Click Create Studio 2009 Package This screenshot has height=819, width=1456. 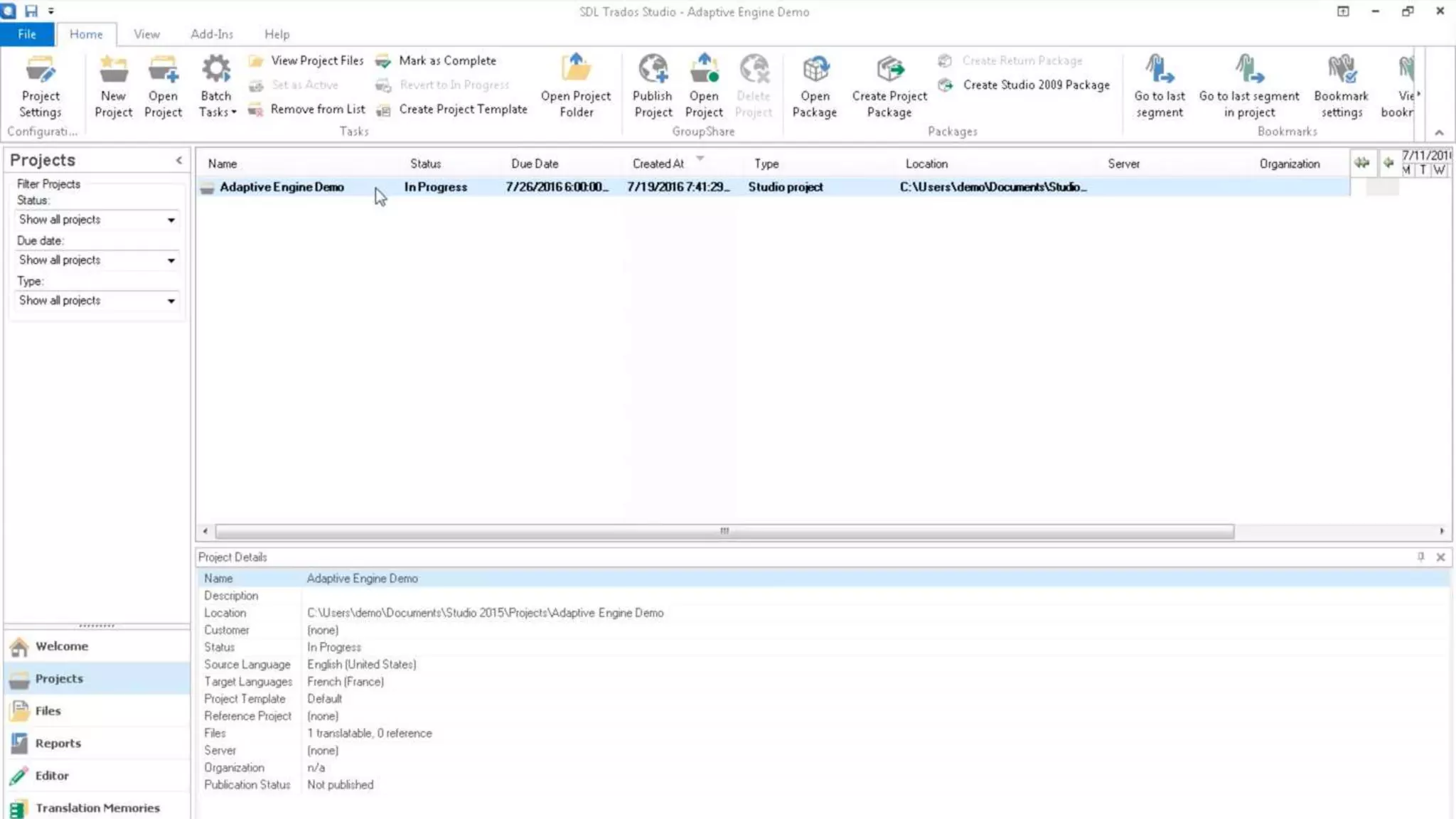pyautogui.click(x=1036, y=85)
